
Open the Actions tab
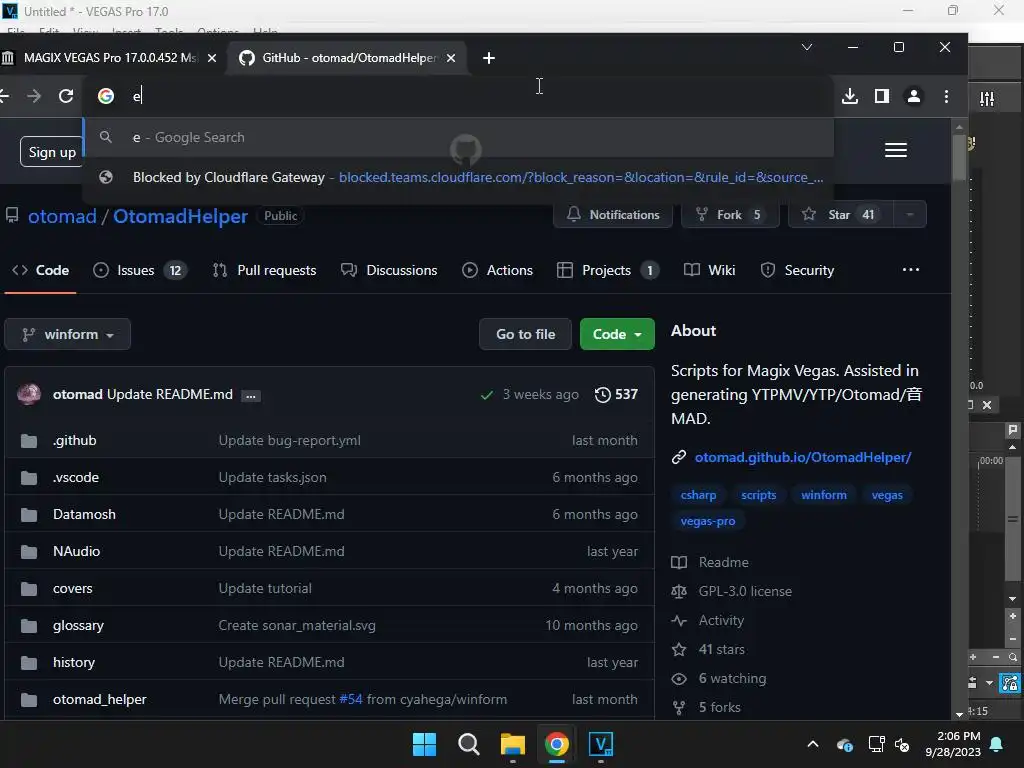tap(498, 270)
